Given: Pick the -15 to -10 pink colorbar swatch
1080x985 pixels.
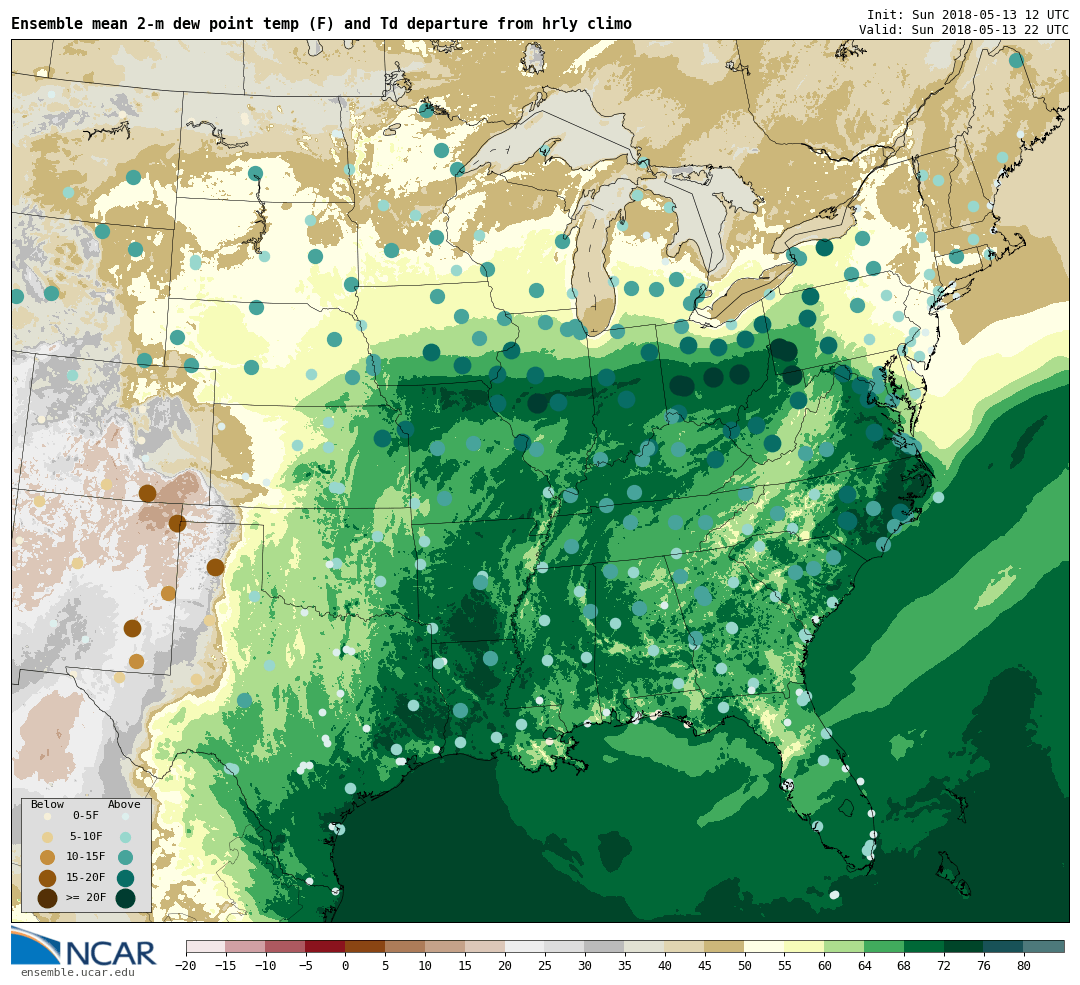Looking at the screenshot, I should (x=246, y=946).
